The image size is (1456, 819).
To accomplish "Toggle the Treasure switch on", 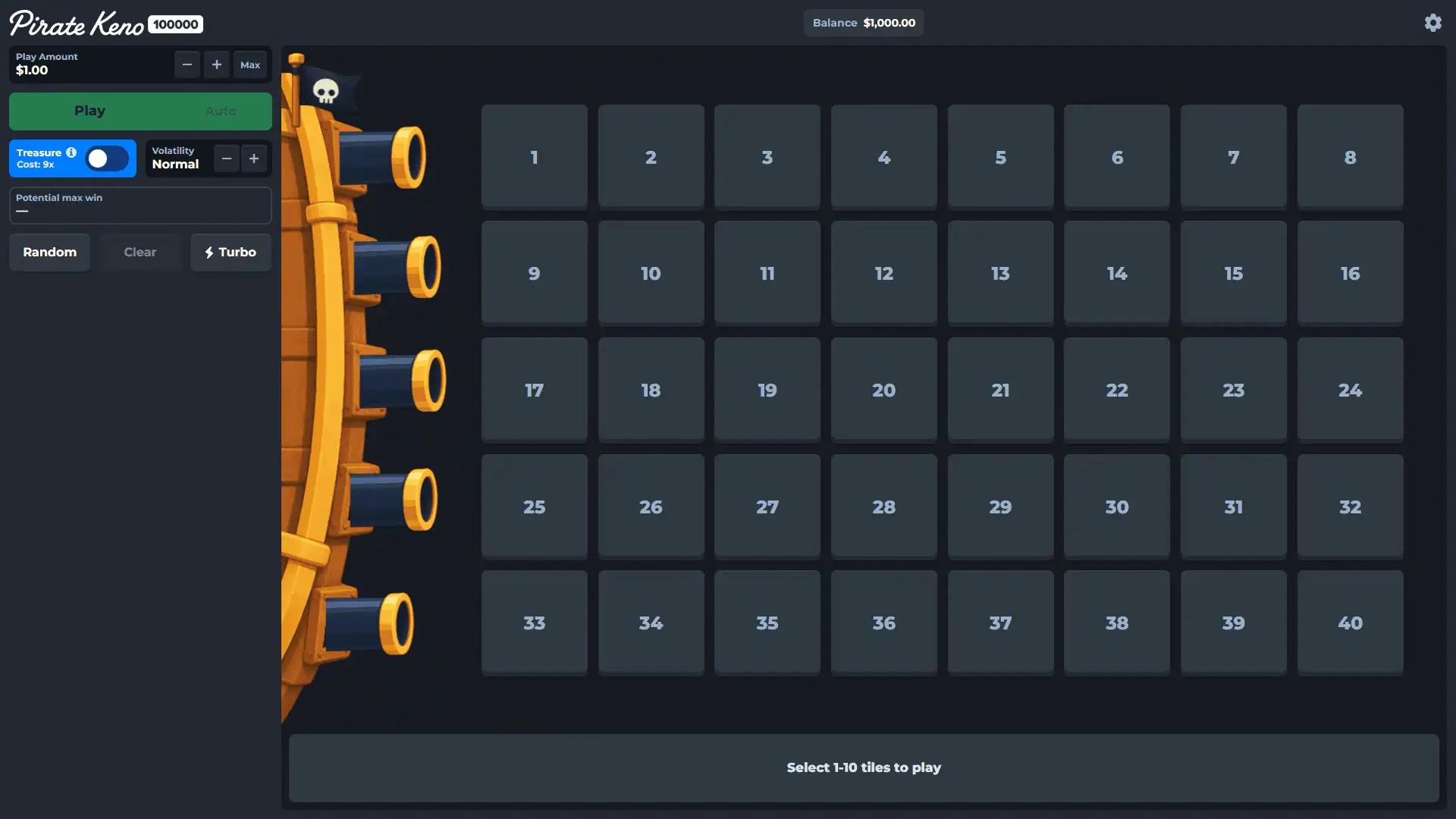I will click(107, 158).
